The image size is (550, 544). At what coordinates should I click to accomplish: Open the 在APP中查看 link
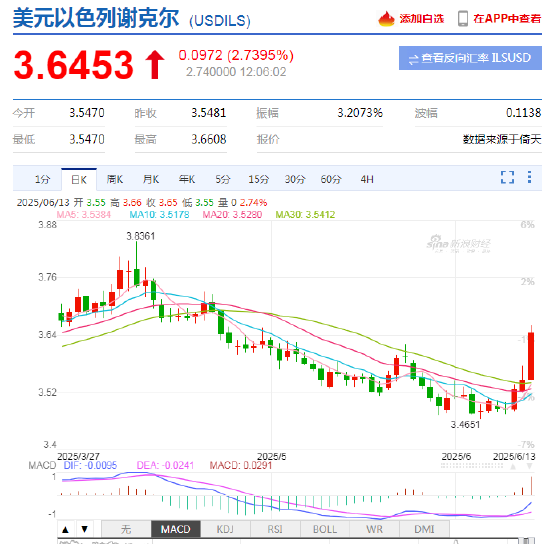click(x=507, y=19)
